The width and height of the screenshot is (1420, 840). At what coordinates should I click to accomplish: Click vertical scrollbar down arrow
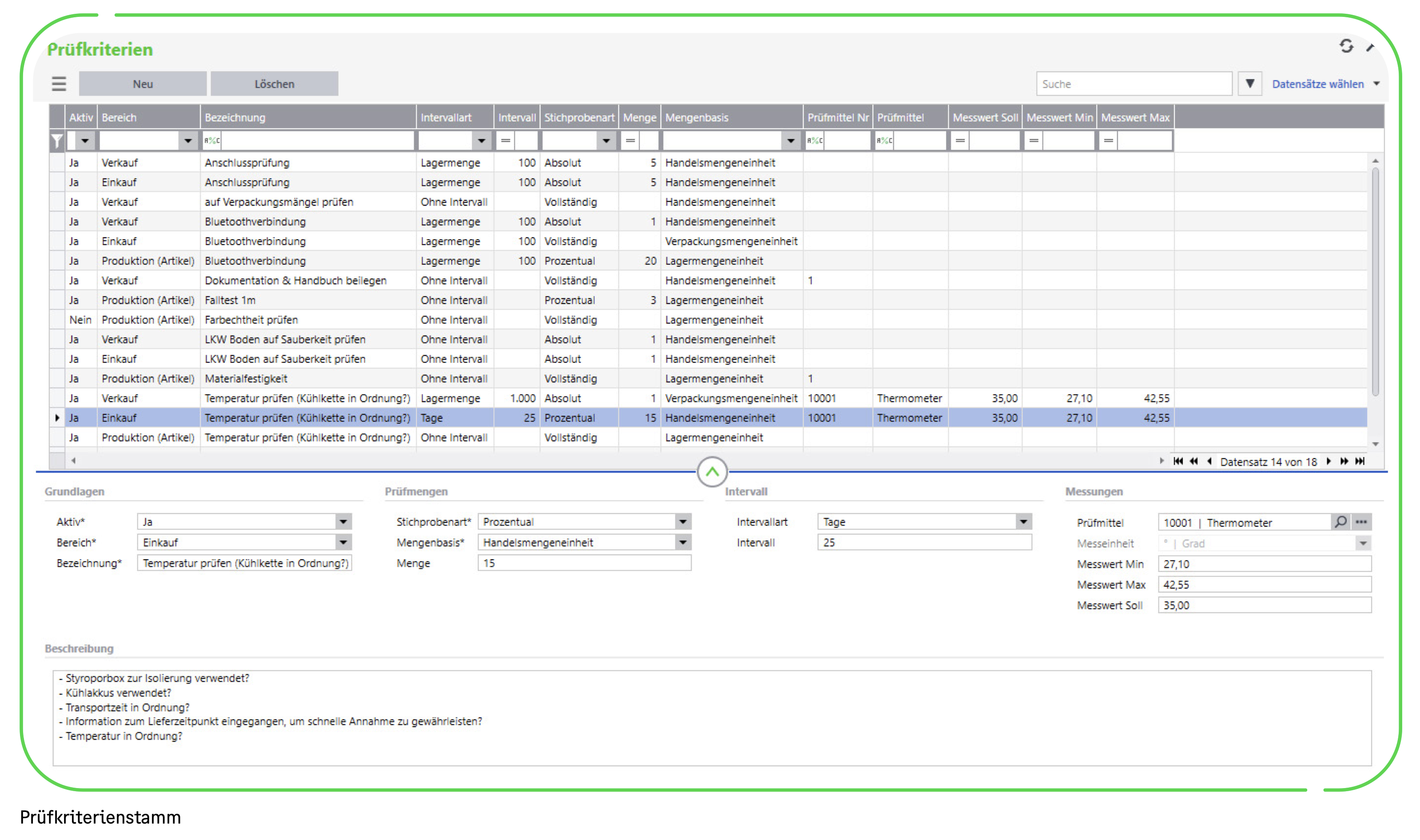[1375, 444]
